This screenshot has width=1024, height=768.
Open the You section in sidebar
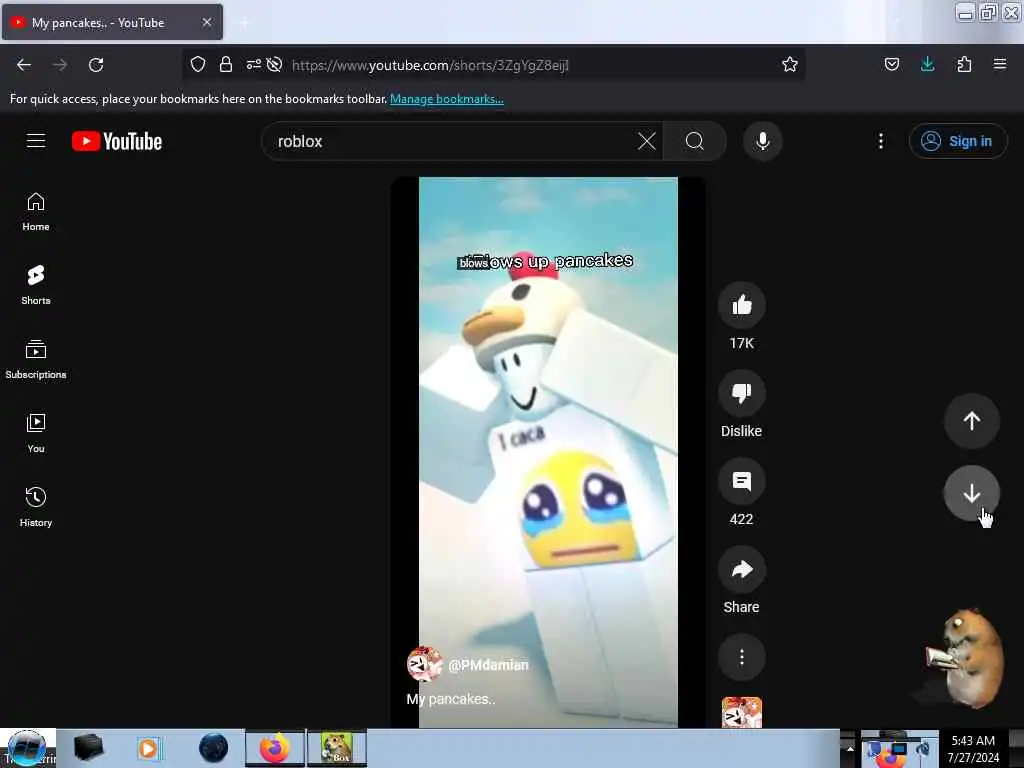[x=36, y=433]
